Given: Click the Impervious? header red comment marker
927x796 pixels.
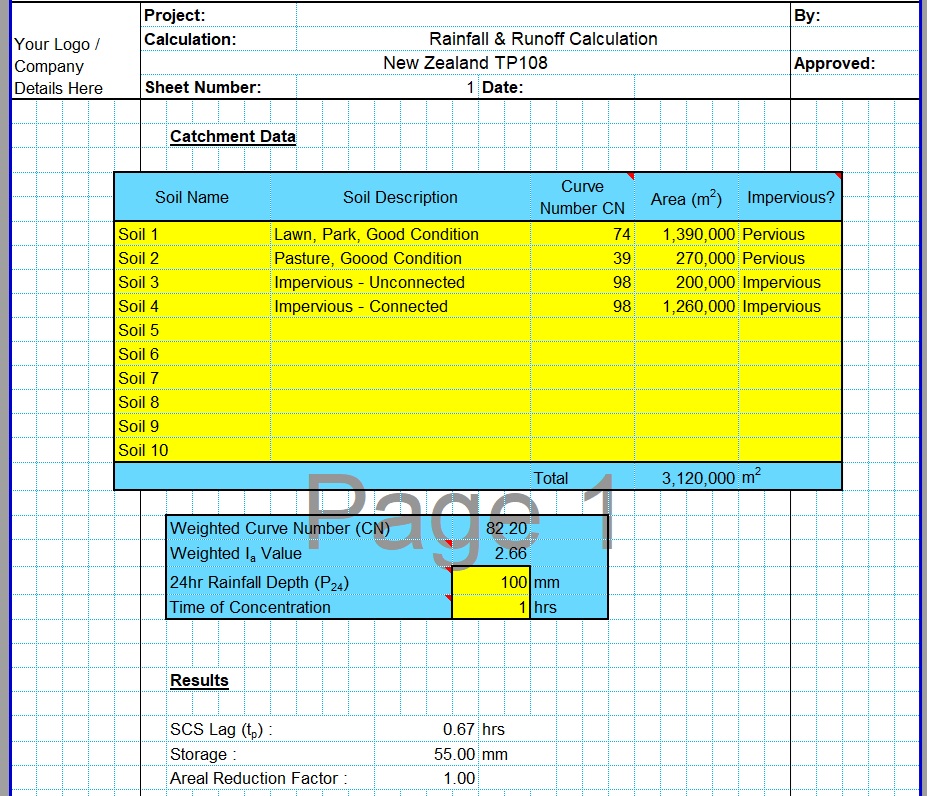Looking at the screenshot, I should pos(838,176).
